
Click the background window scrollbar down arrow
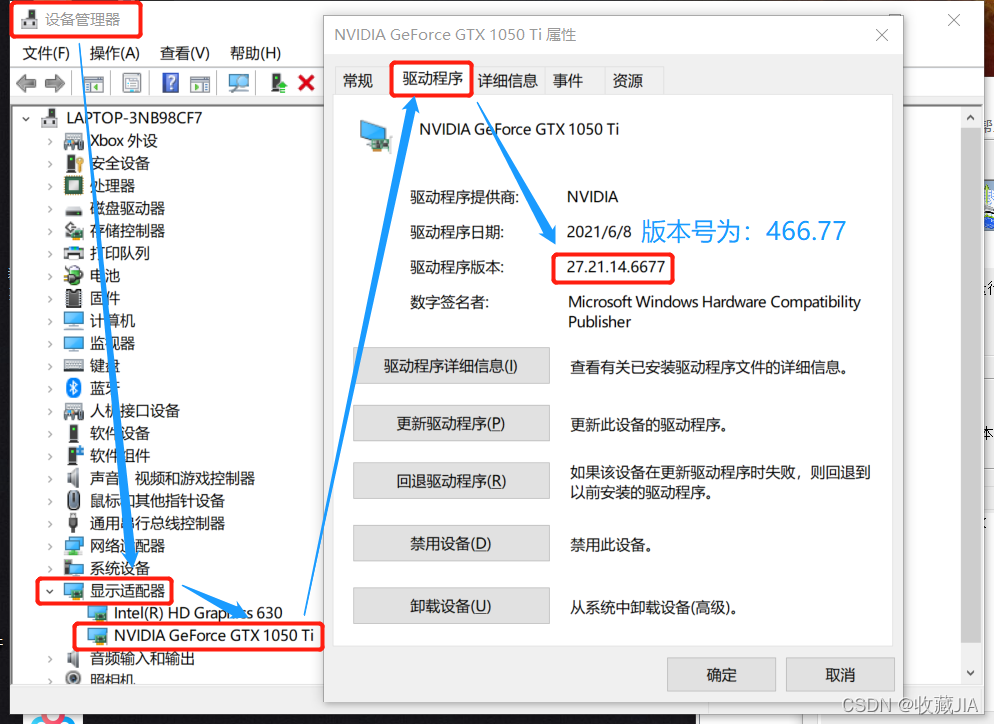pos(971,673)
